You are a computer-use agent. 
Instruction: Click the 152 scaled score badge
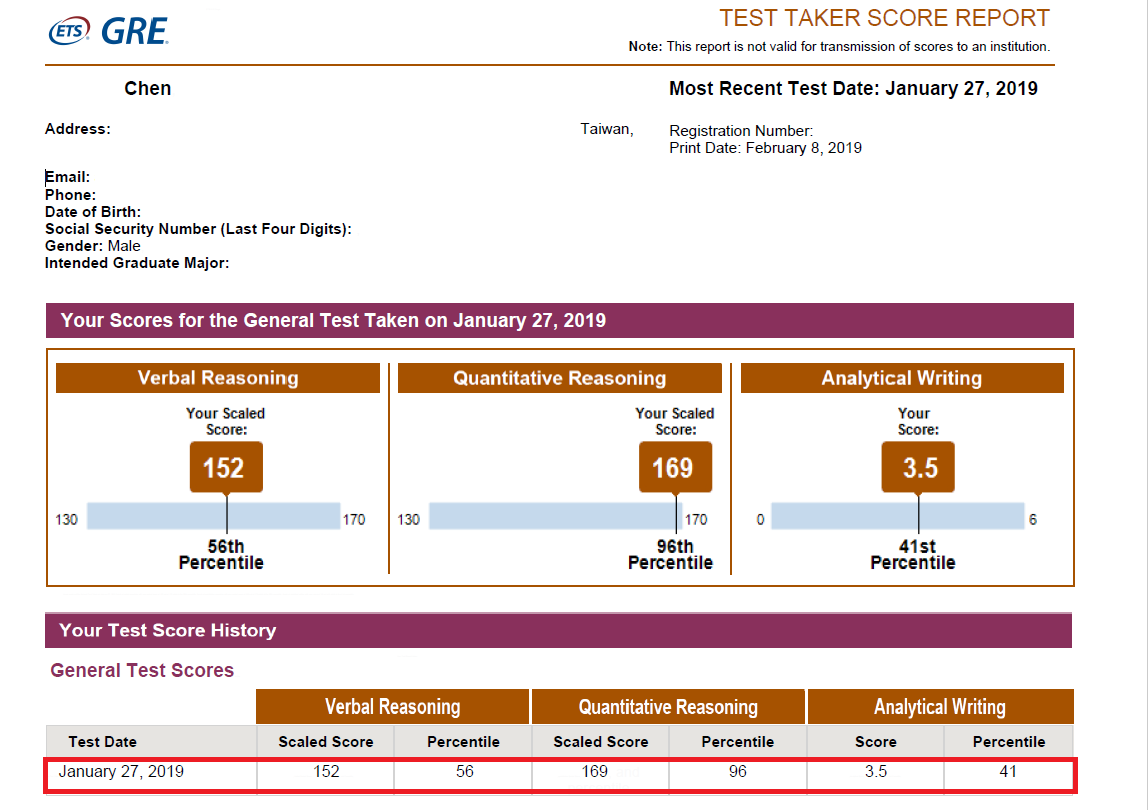[226, 467]
